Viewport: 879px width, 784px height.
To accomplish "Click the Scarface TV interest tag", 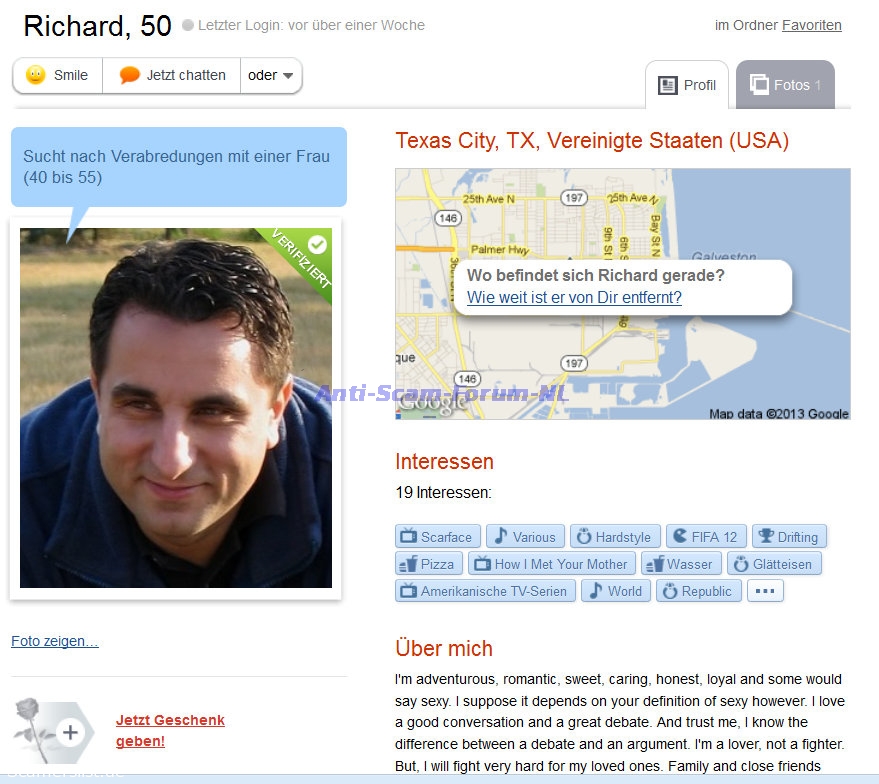I will (x=437, y=536).
